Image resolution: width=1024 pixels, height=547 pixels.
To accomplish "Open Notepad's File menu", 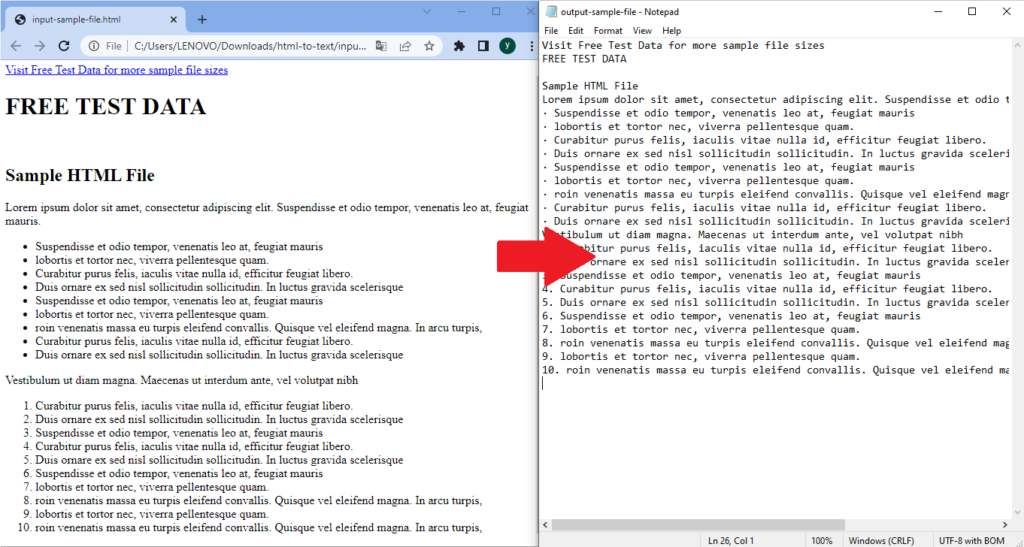I will [551, 31].
